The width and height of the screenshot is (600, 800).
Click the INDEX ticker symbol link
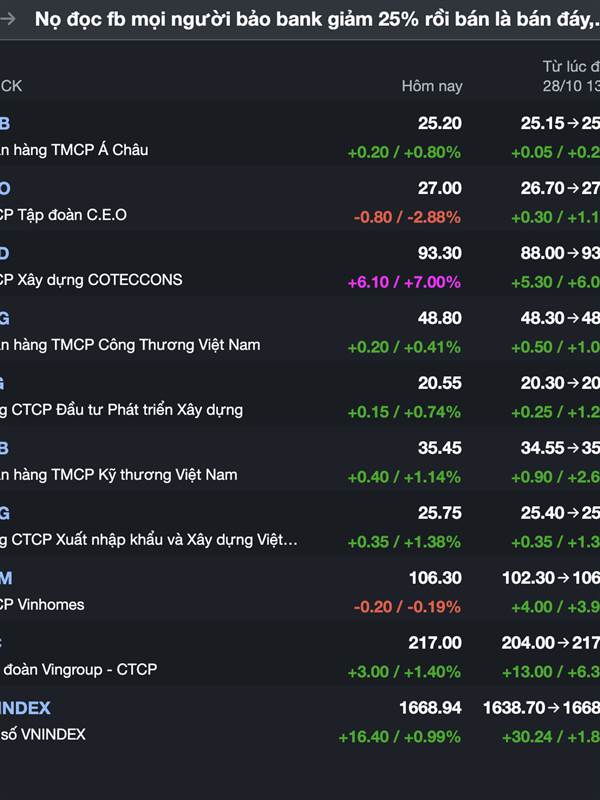point(25,708)
